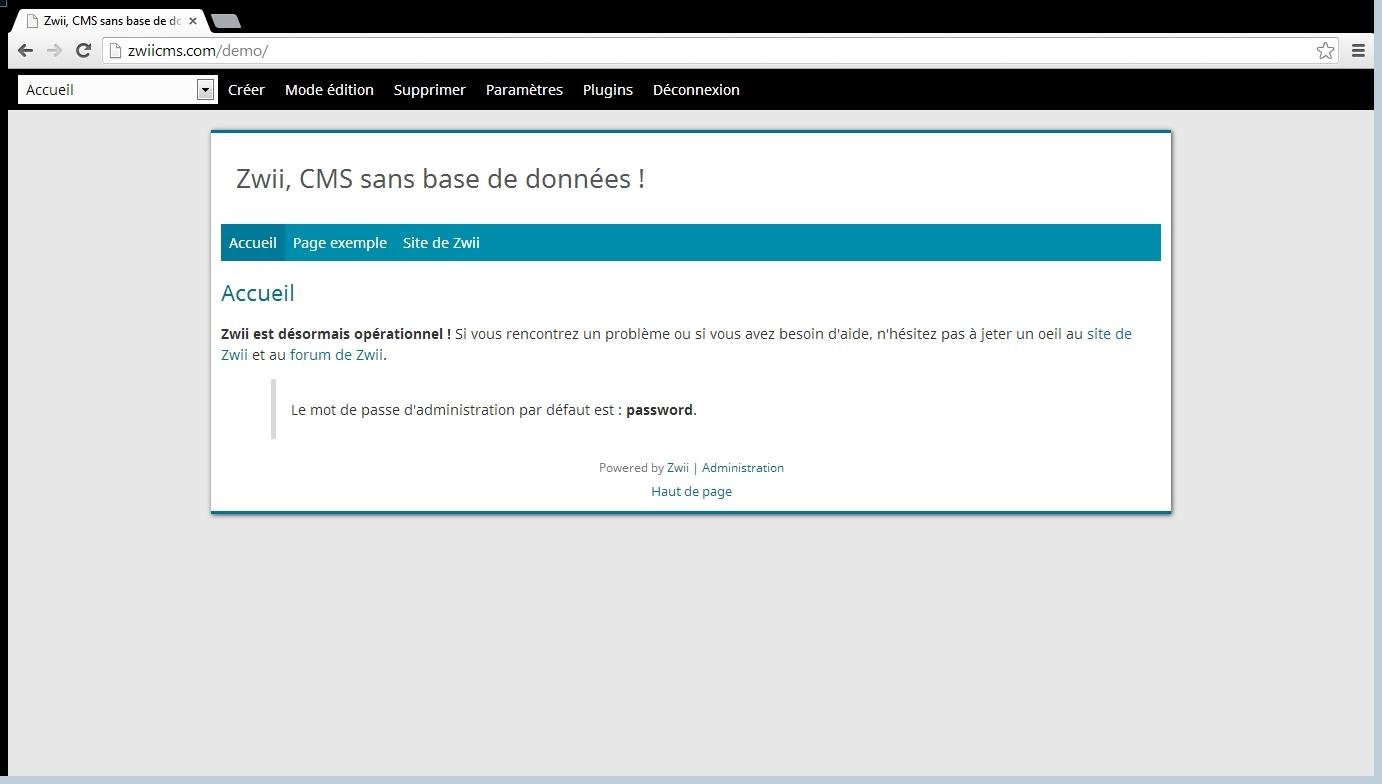Open the page selection combo box
Image resolution: width=1382 pixels, height=784 pixels.
(x=110, y=89)
